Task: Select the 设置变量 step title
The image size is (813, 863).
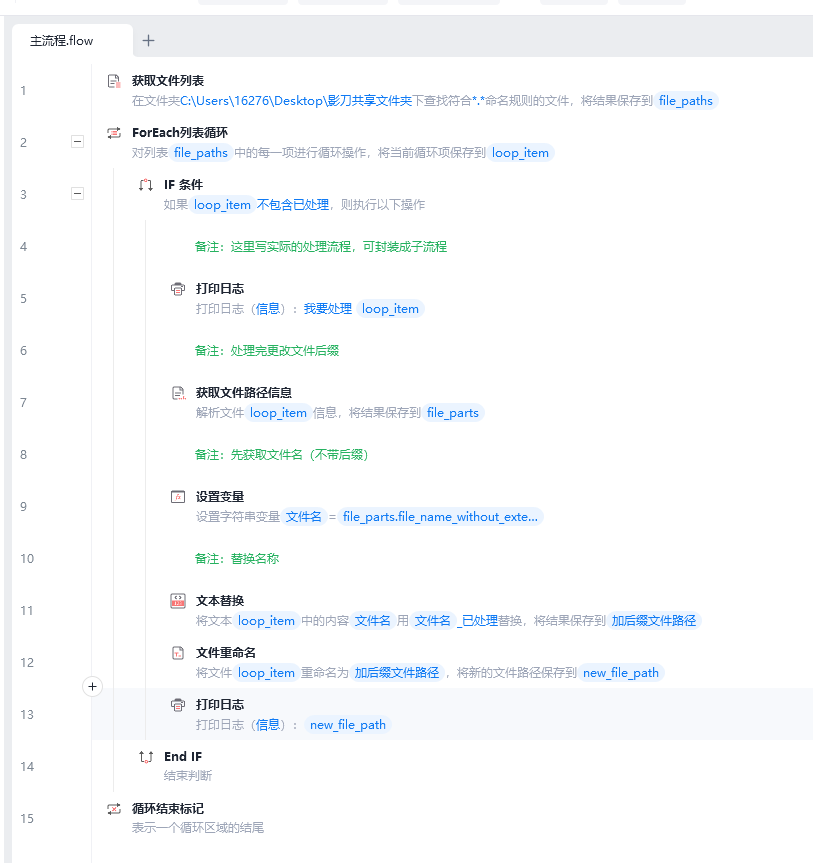Action: click(x=220, y=497)
